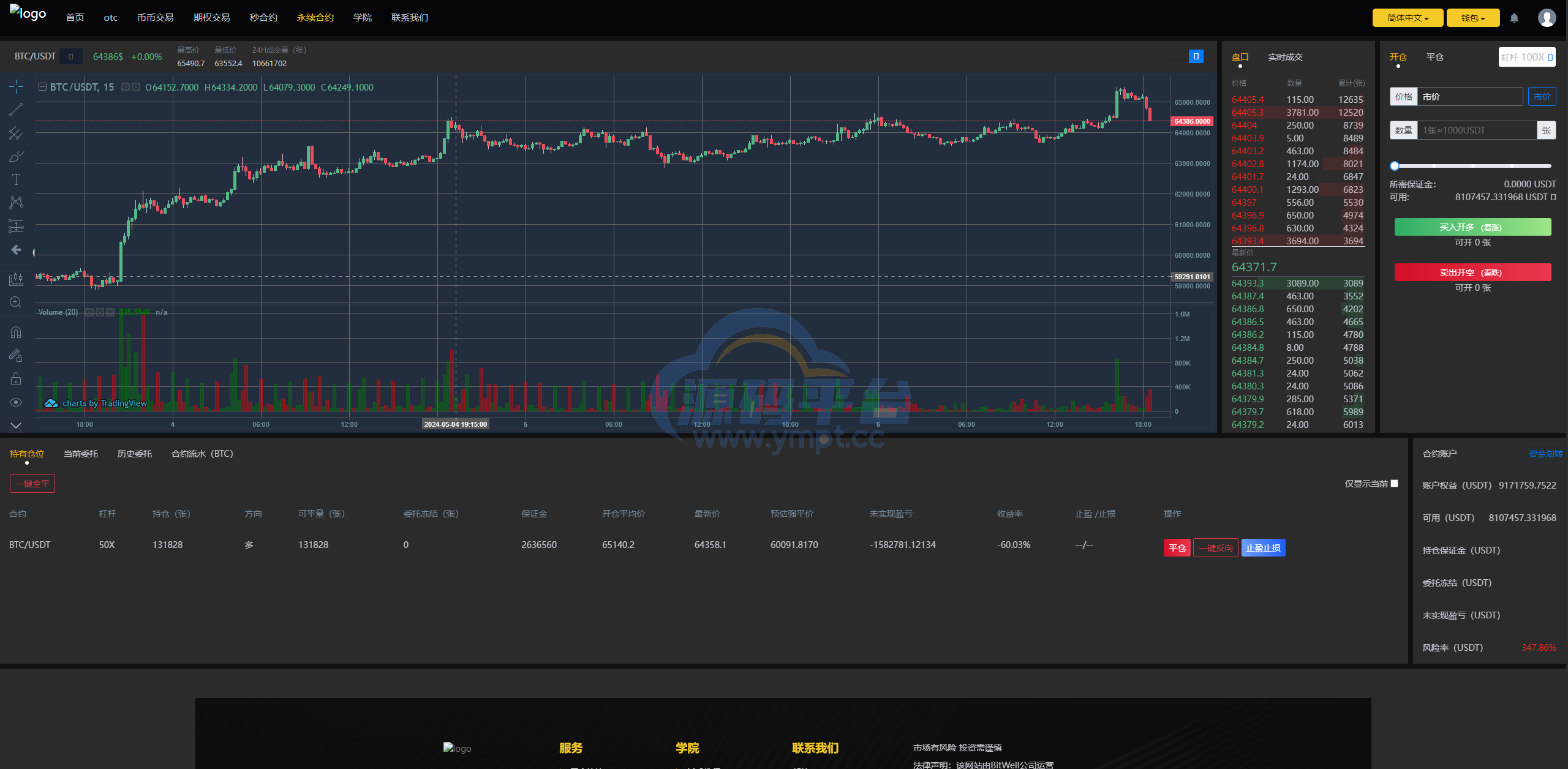Click 一键全平 close all button
Image resolution: width=1568 pixels, height=769 pixels.
click(x=32, y=484)
